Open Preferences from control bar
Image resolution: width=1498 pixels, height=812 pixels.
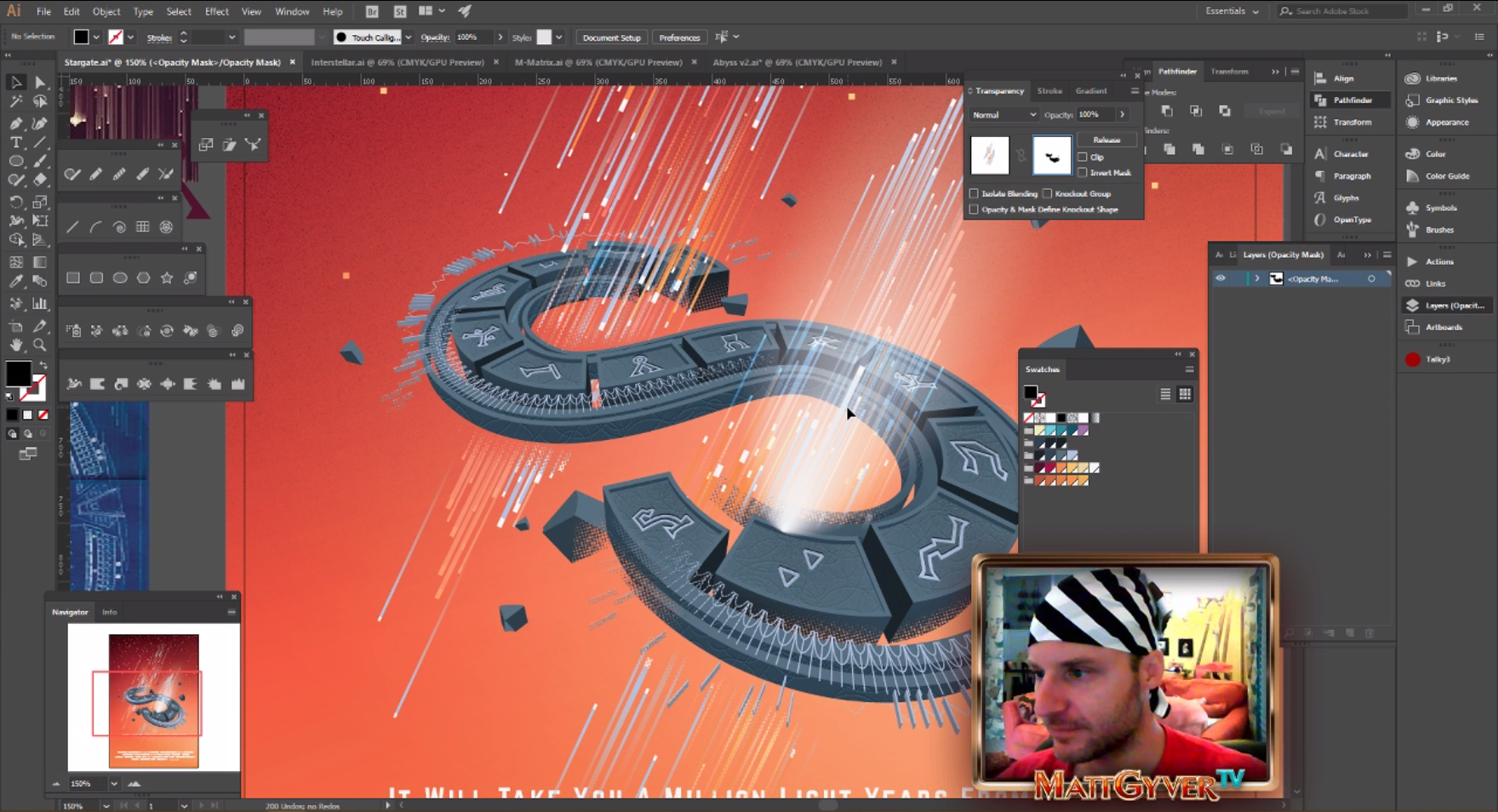coord(679,37)
